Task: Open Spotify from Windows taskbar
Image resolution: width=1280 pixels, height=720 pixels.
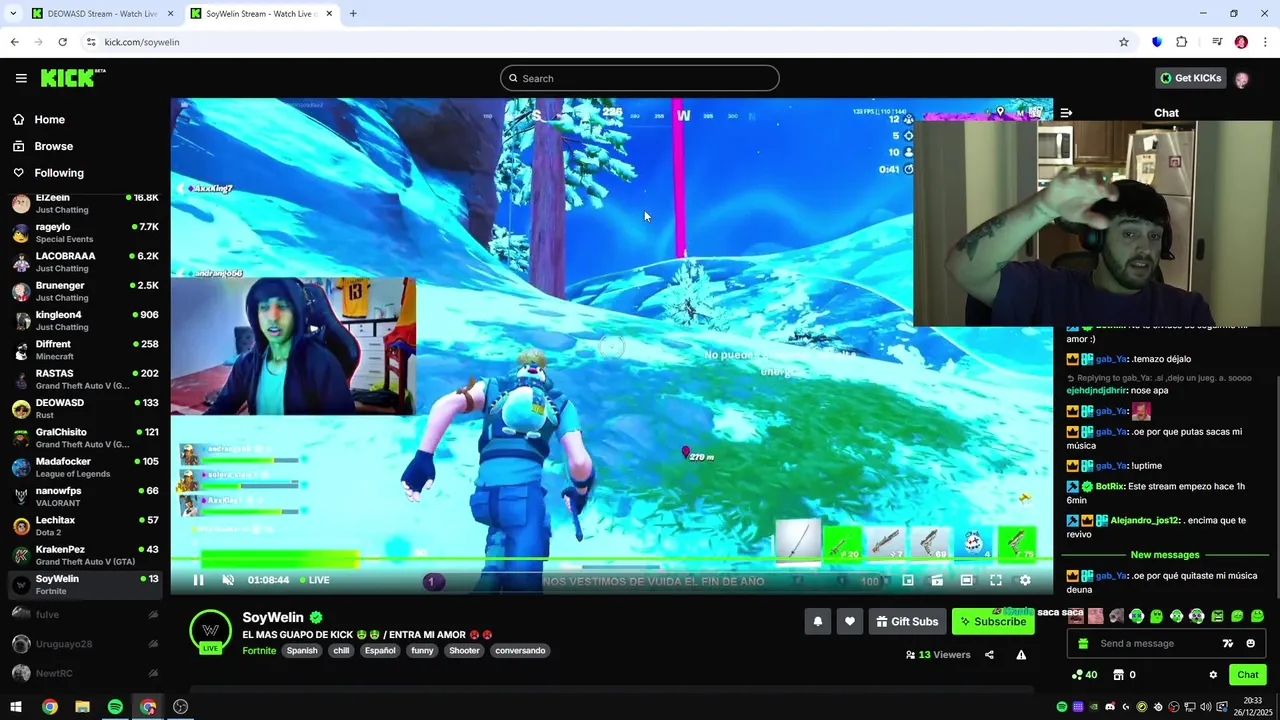Action: 115,707
